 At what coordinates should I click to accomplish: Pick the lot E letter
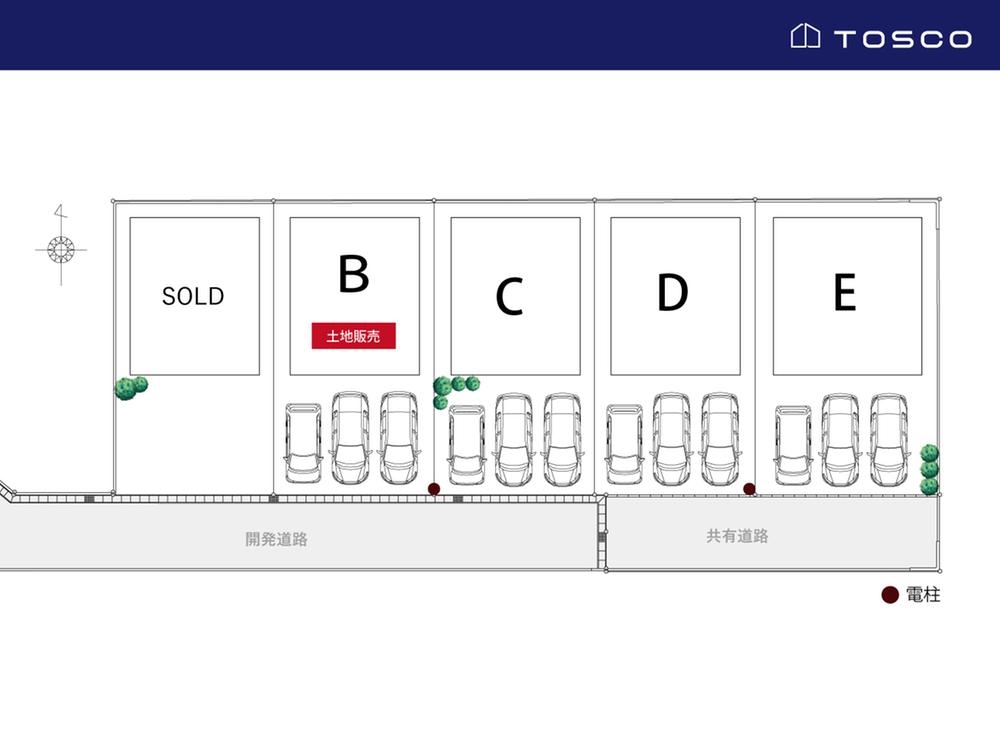(844, 293)
